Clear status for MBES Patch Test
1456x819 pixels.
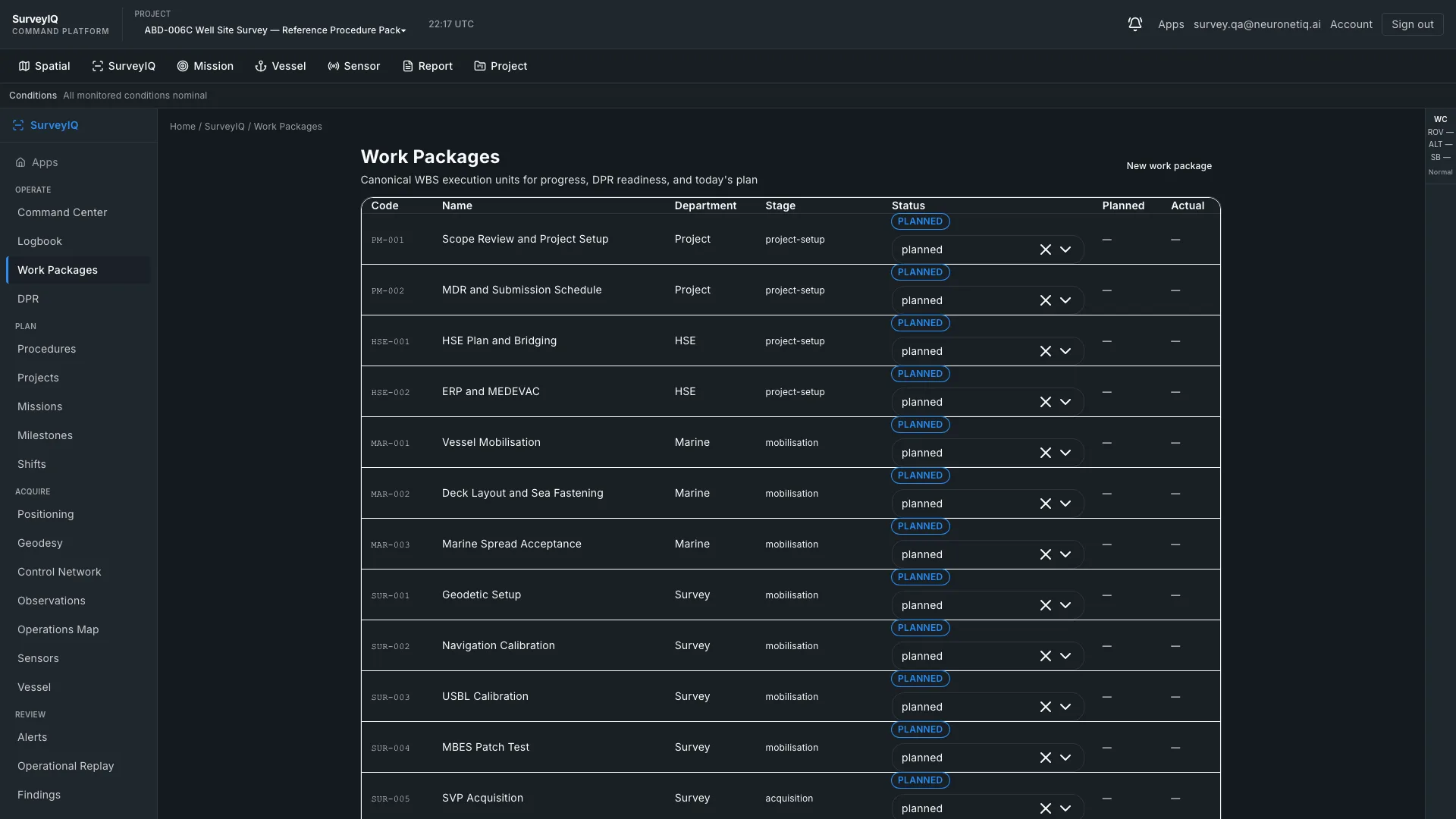1045,758
